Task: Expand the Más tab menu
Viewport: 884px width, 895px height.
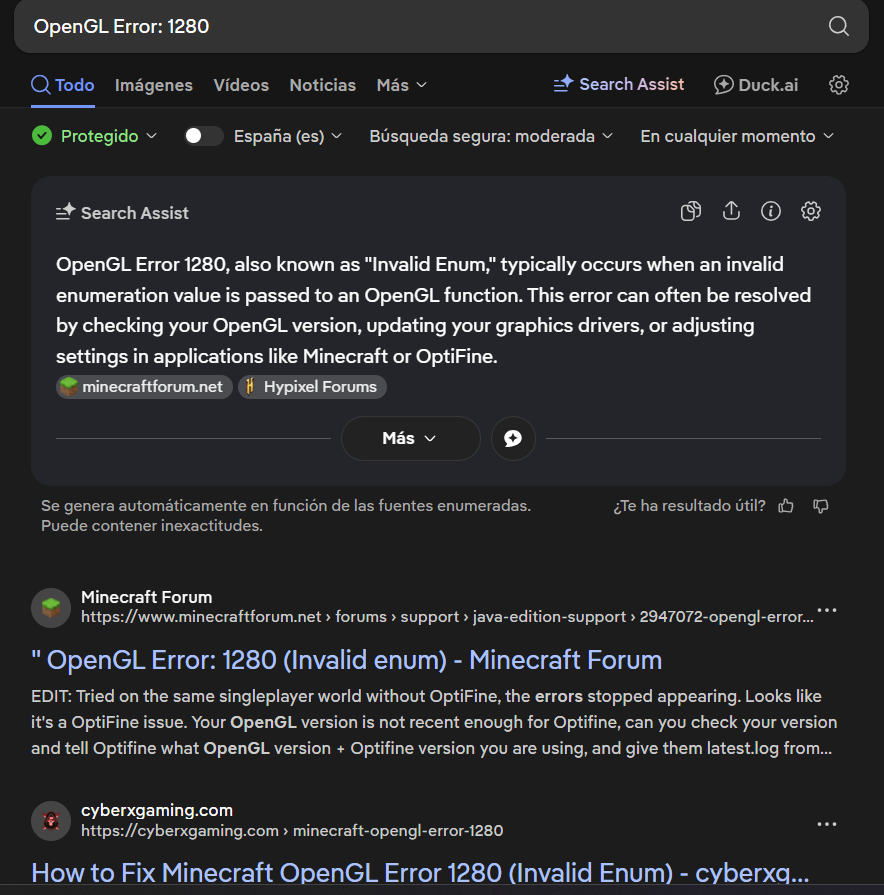Action: 401,85
